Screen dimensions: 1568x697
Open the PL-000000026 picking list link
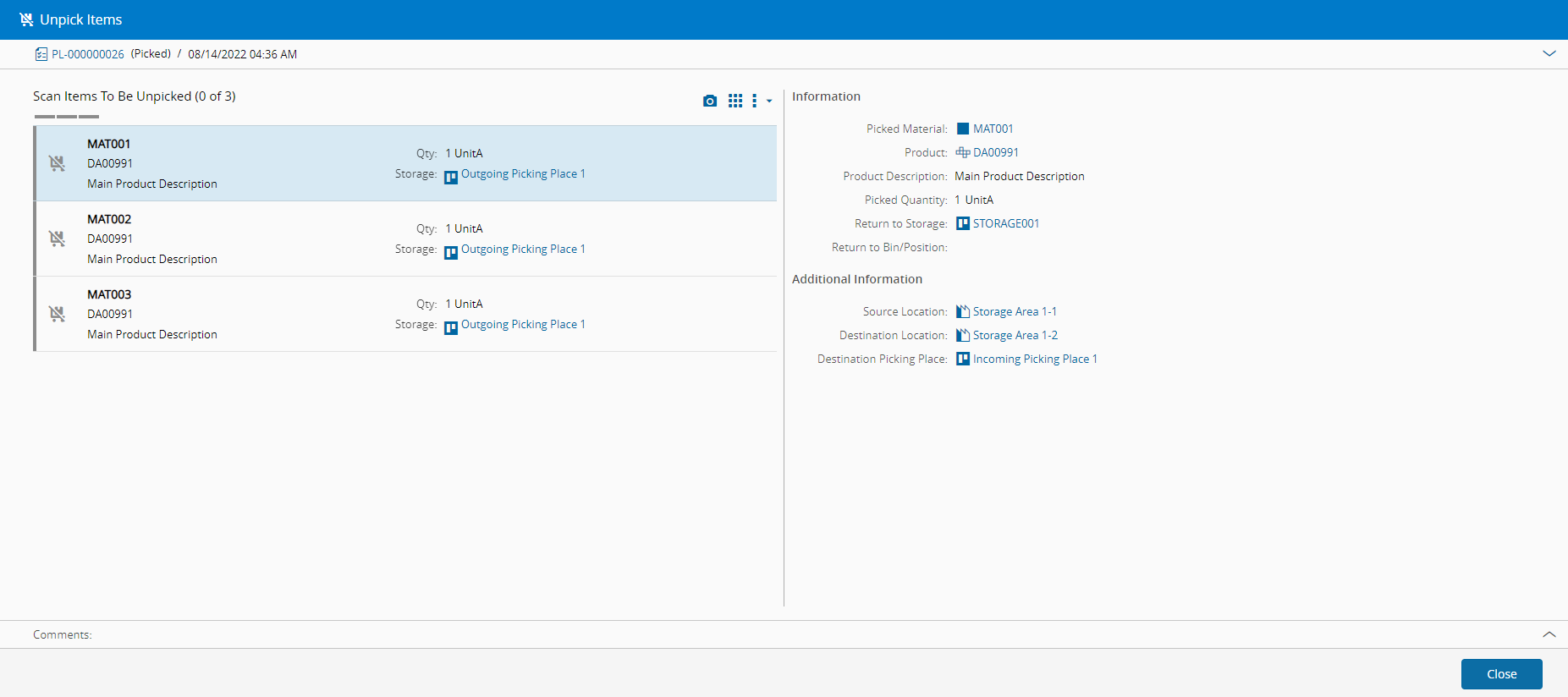pyautogui.click(x=88, y=54)
